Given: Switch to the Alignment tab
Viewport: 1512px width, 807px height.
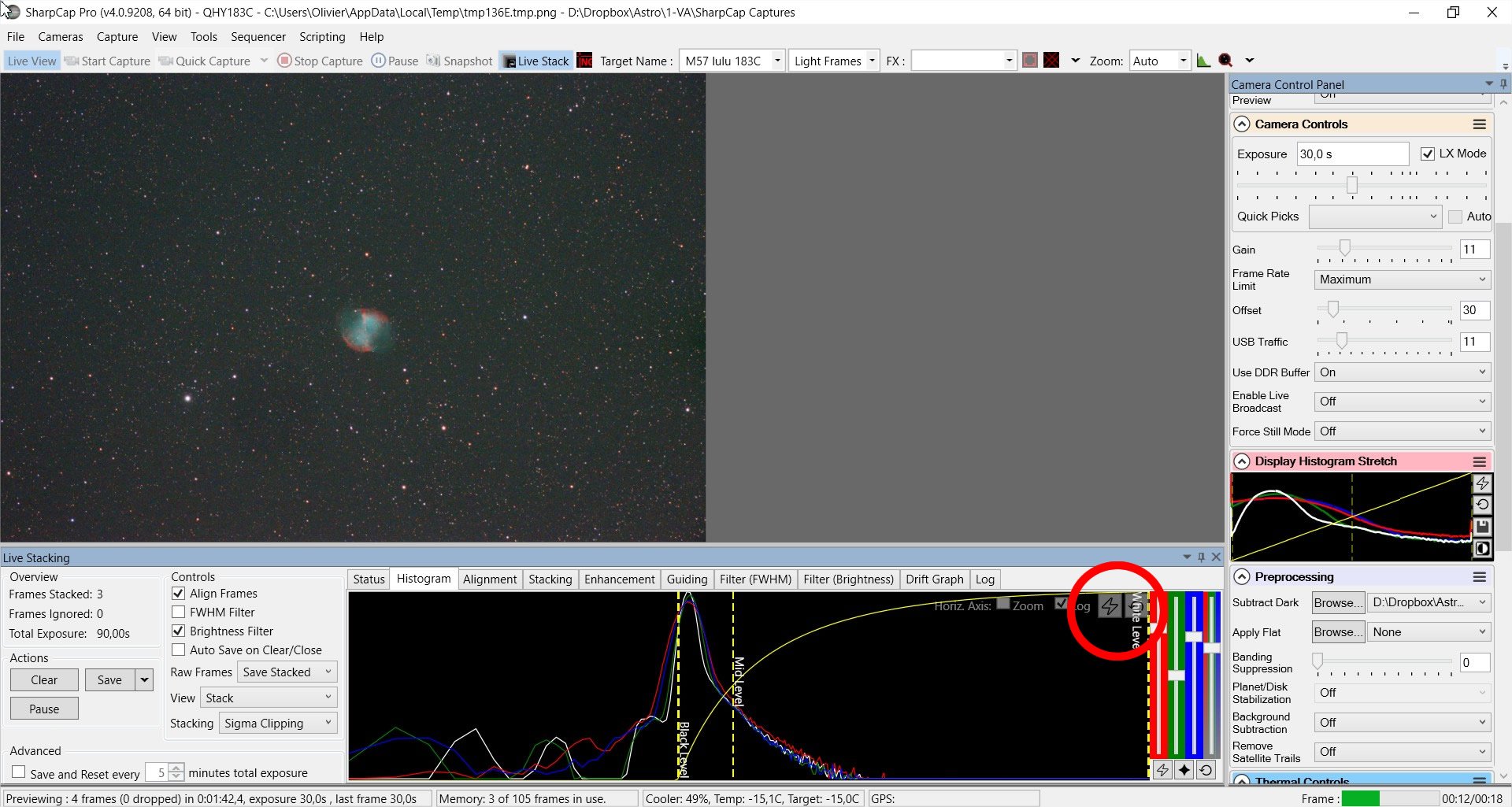Looking at the screenshot, I should pos(489,579).
